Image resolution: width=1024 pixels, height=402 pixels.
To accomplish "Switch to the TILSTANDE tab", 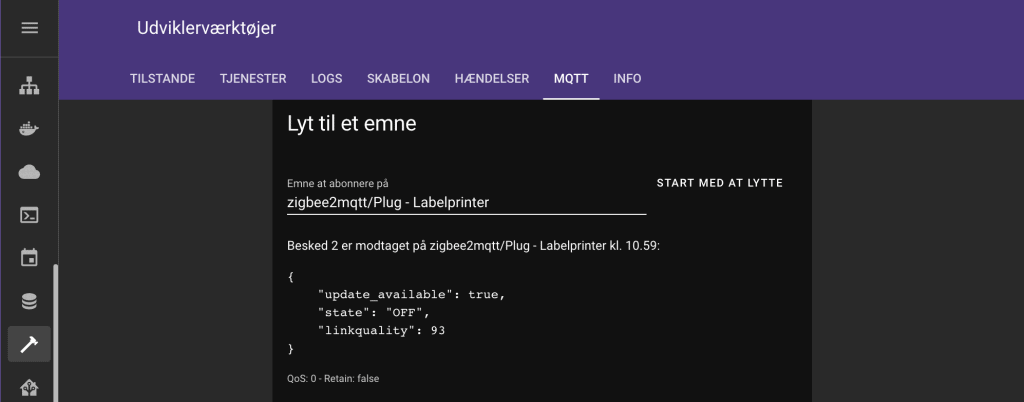I will [163, 79].
